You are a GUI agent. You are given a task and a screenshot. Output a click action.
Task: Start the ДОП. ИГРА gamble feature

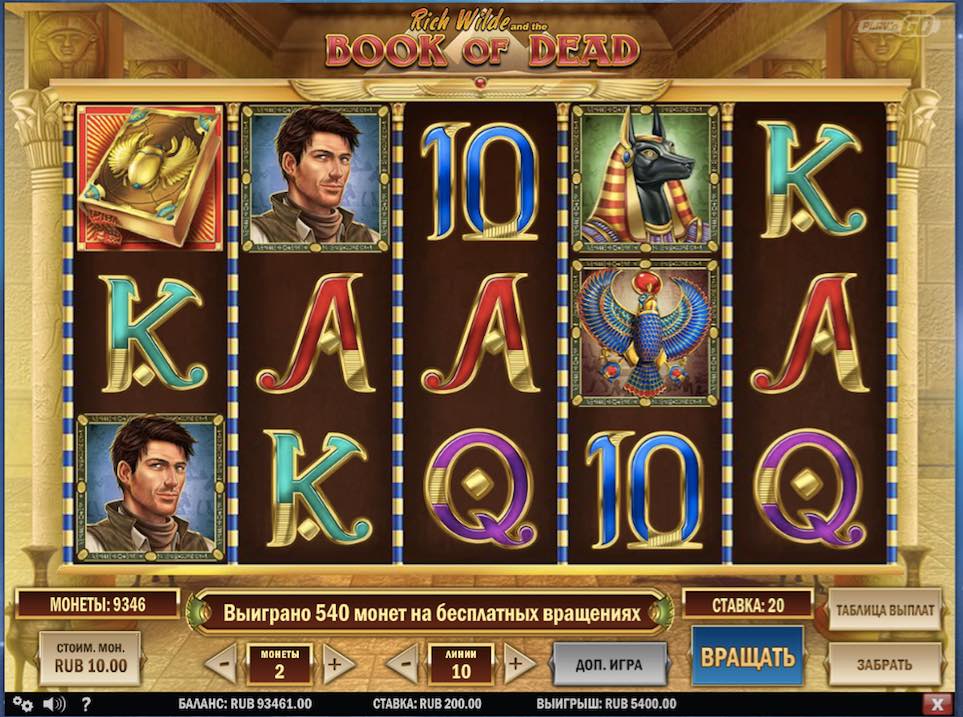609,664
